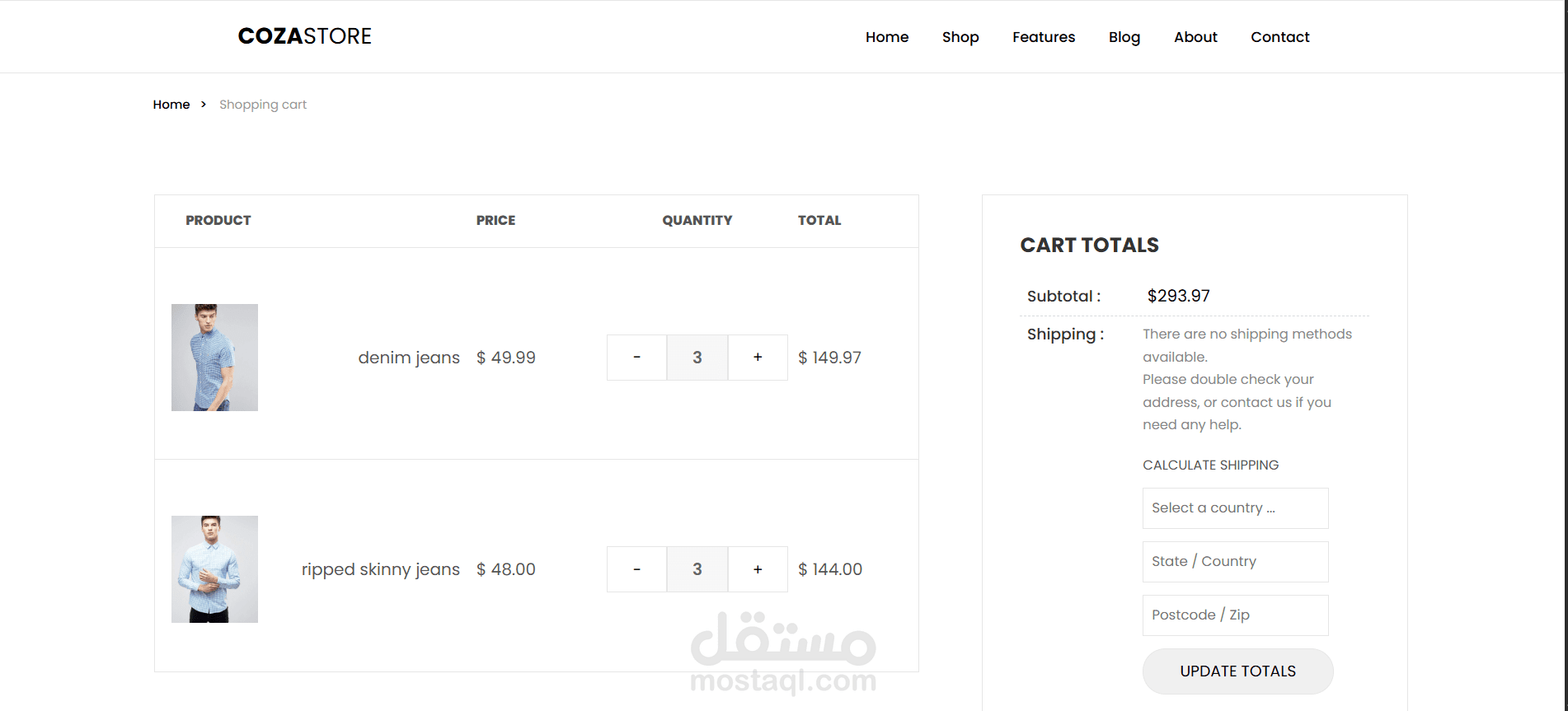Click the Home breadcrumb link

tap(171, 105)
